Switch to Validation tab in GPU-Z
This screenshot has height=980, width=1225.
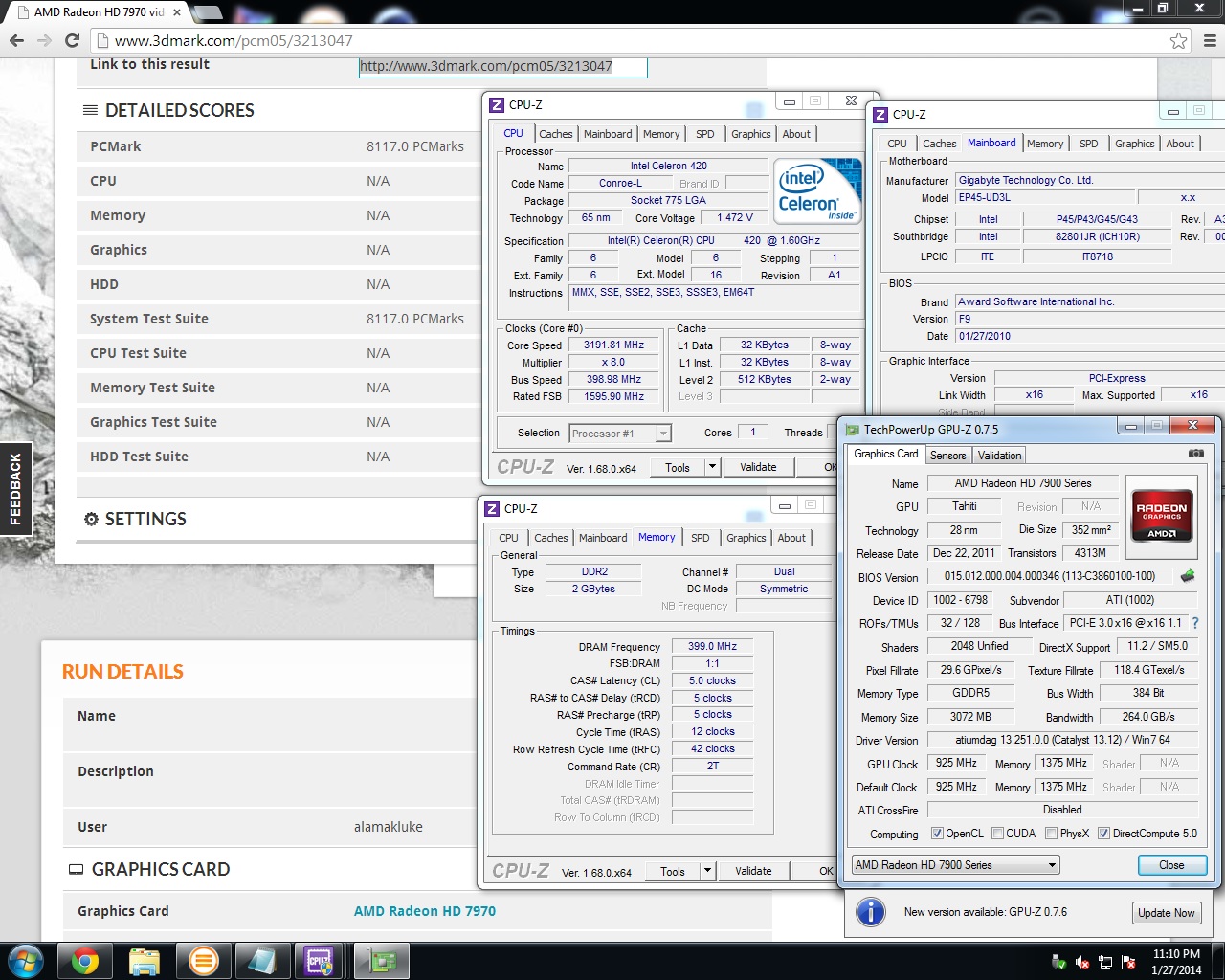coord(999,456)
